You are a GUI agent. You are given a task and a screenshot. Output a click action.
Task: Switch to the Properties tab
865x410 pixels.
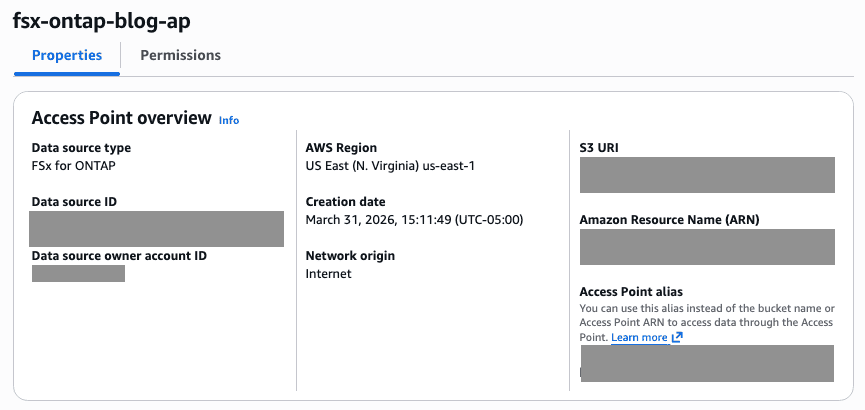click(x=67, y=56)
